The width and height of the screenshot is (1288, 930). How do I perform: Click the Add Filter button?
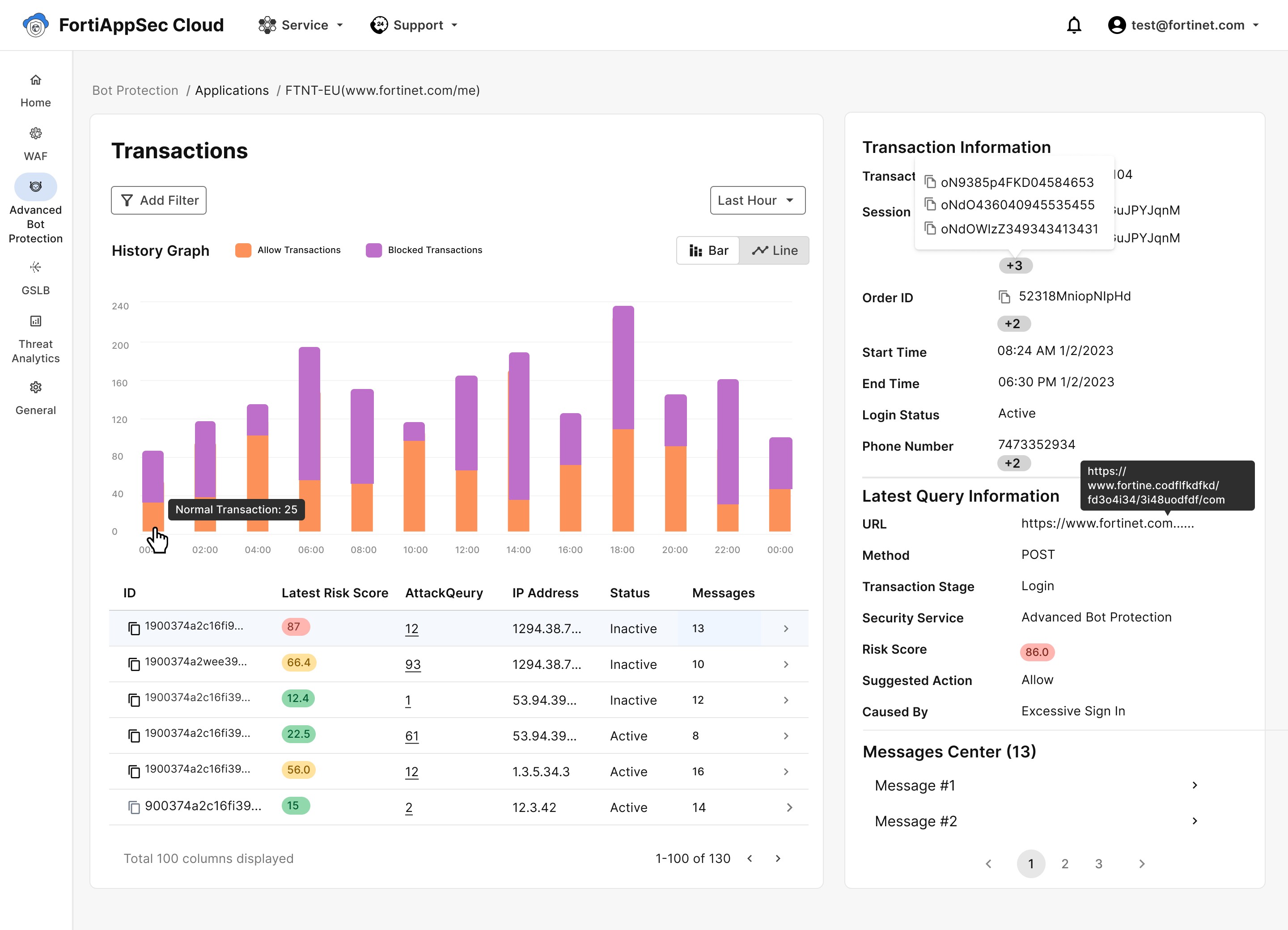click(158, 200)
